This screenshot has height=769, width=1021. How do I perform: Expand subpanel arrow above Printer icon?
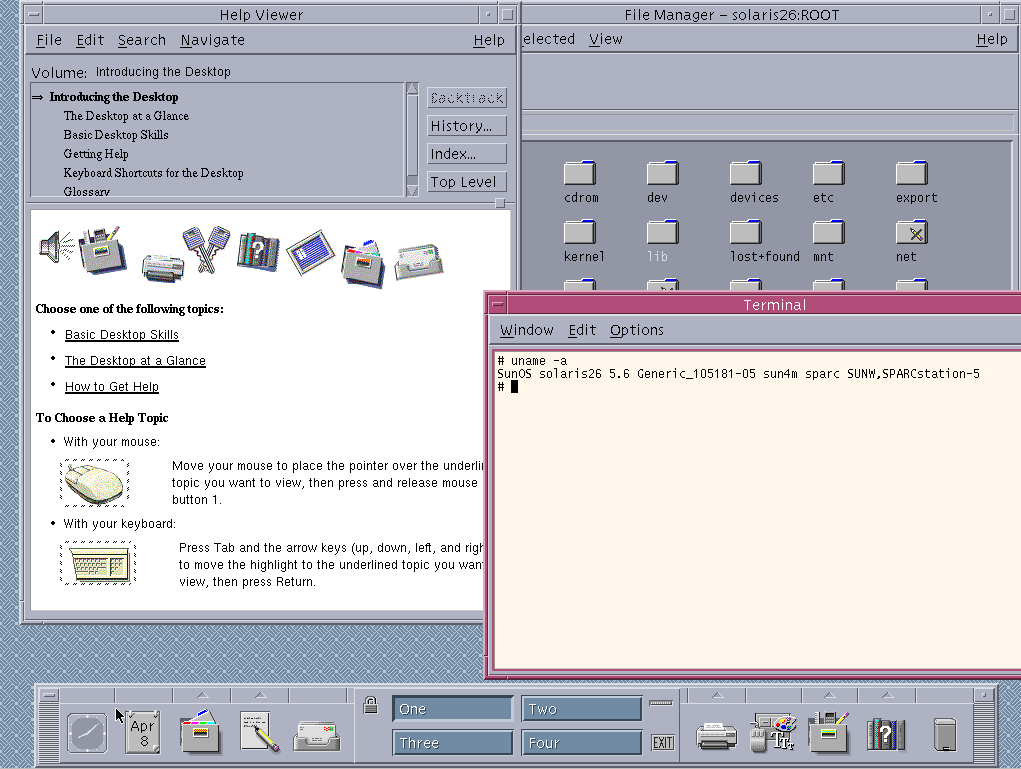[x=716, y=695]
